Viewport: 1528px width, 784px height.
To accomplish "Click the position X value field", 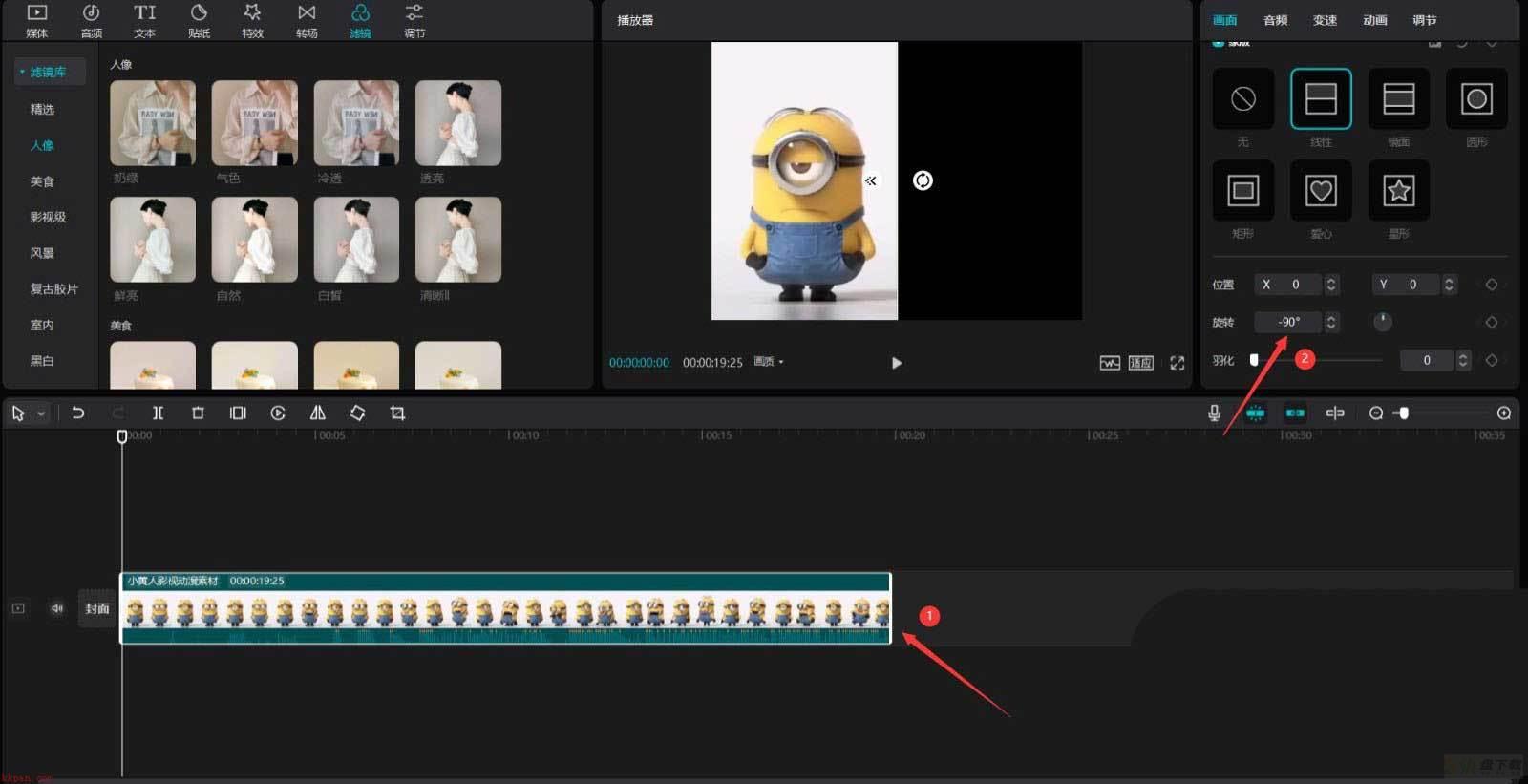I will click(x=1288, y=285).
